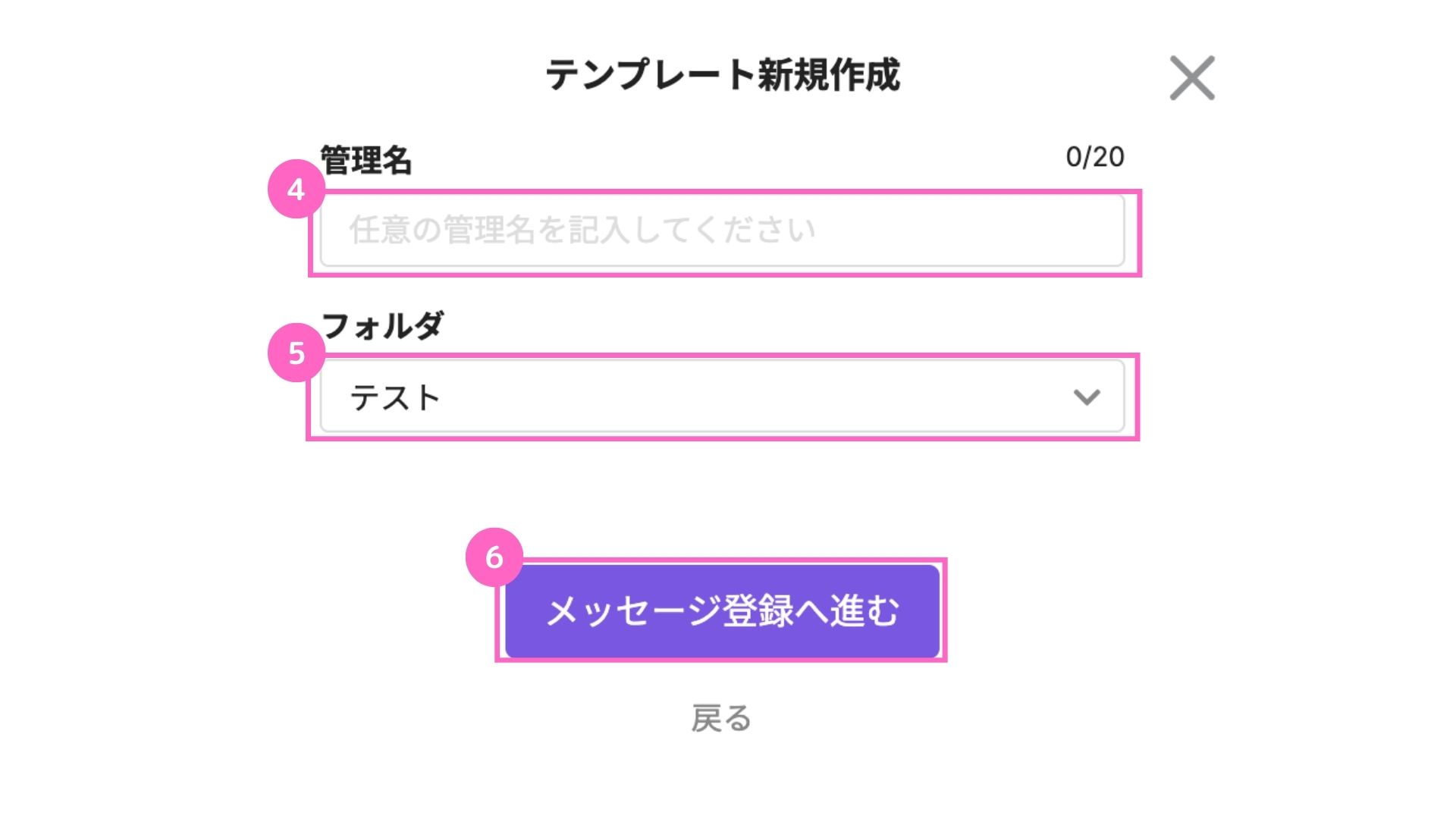The height and width of the screenshot is (819, 1456).
Task: Click the right end of 管理名 input
Action: 1092,231
